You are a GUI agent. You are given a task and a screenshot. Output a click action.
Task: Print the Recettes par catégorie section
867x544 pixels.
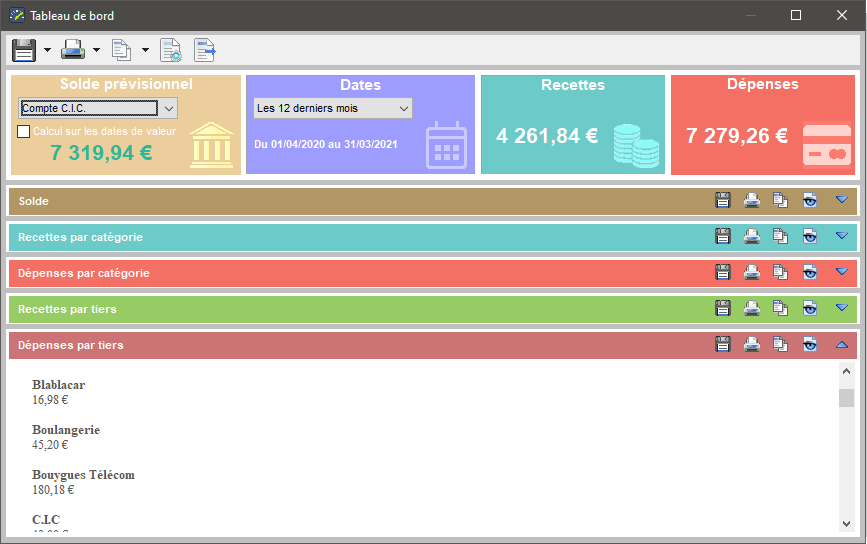pos(752,237)
